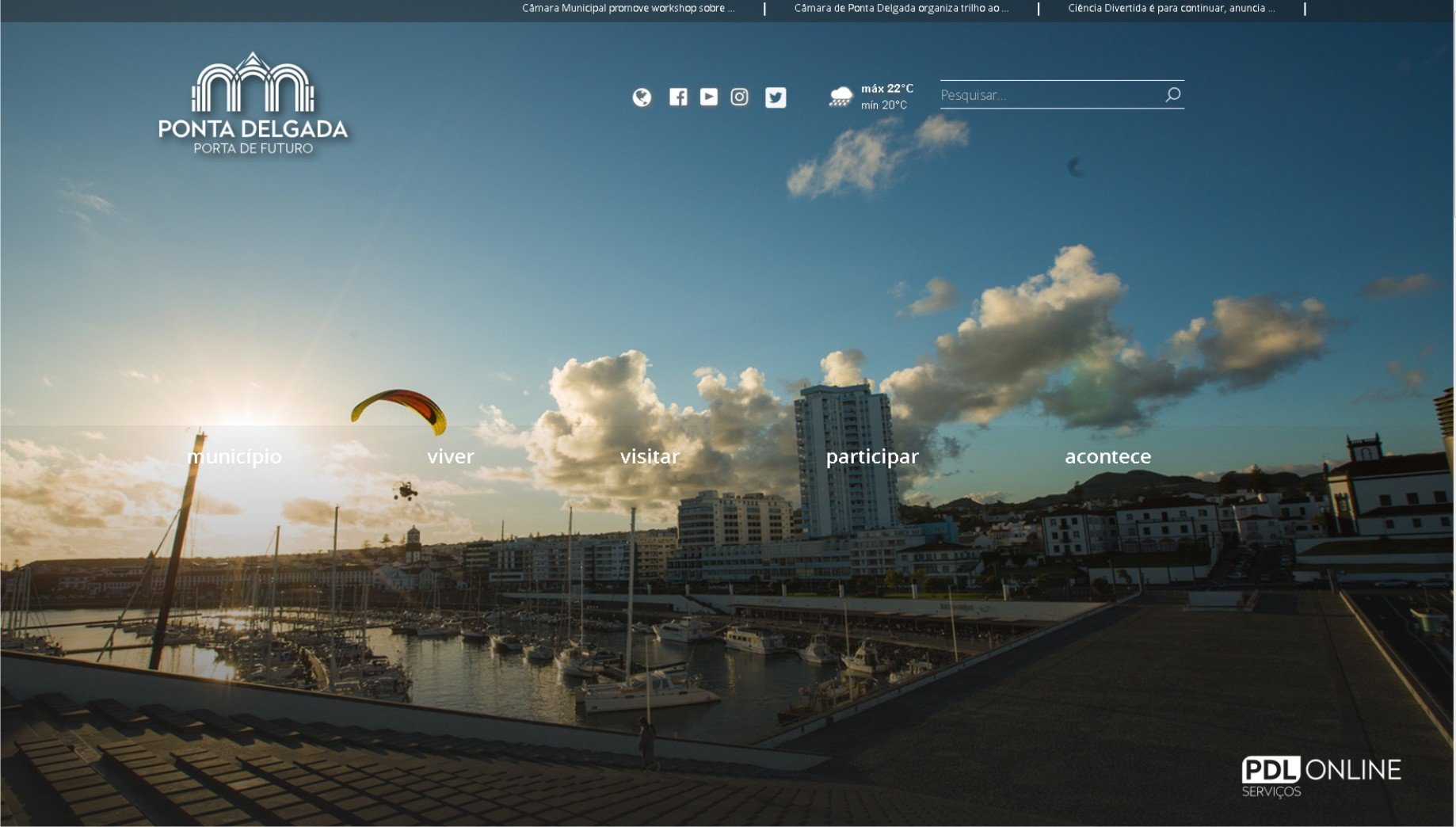Viewport: 1456px width, 827px height.
Task: Open the YouTube channel icon
Action: coord(708,97)
